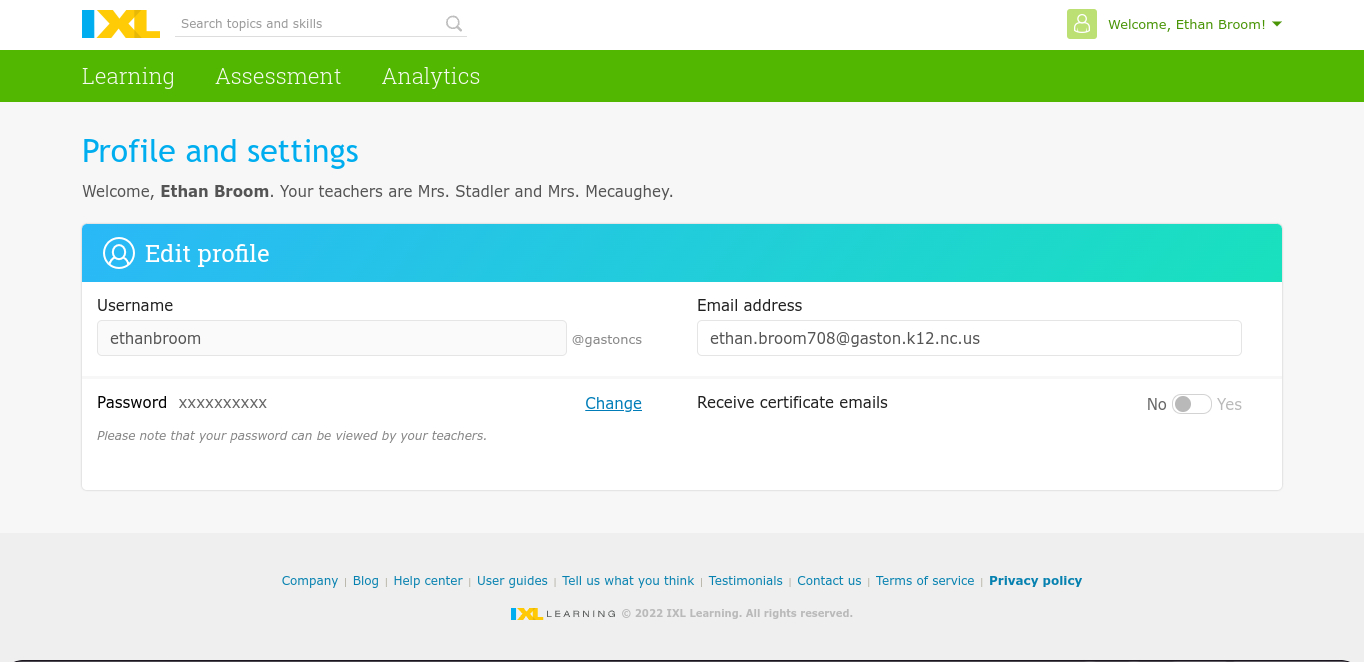Click the IXL logo in the header
Image resolution: width=1364 pixels, height=662 pixels.
pos(120,23)
